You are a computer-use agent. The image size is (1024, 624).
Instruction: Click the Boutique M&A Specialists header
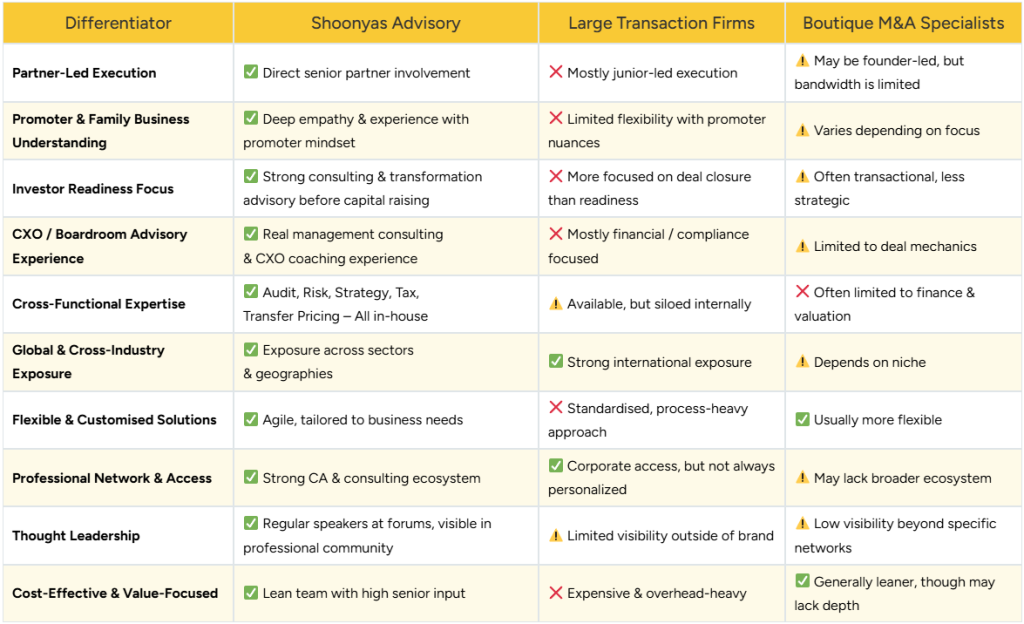coord(903,23)
